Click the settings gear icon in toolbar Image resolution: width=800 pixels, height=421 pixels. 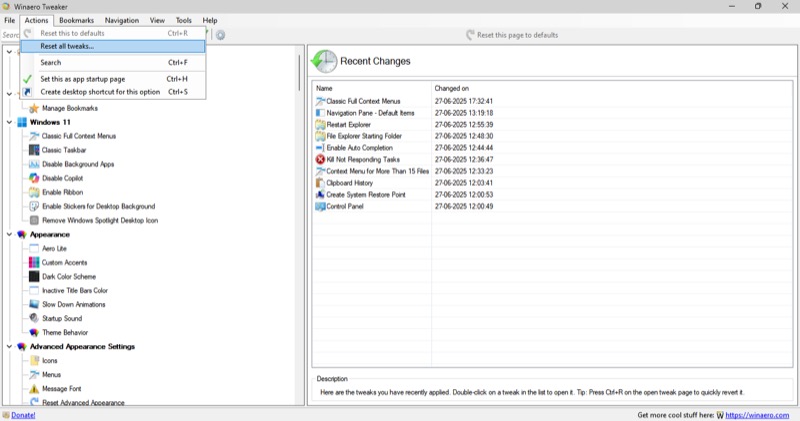pyautogui.click(x=220, y=35)
